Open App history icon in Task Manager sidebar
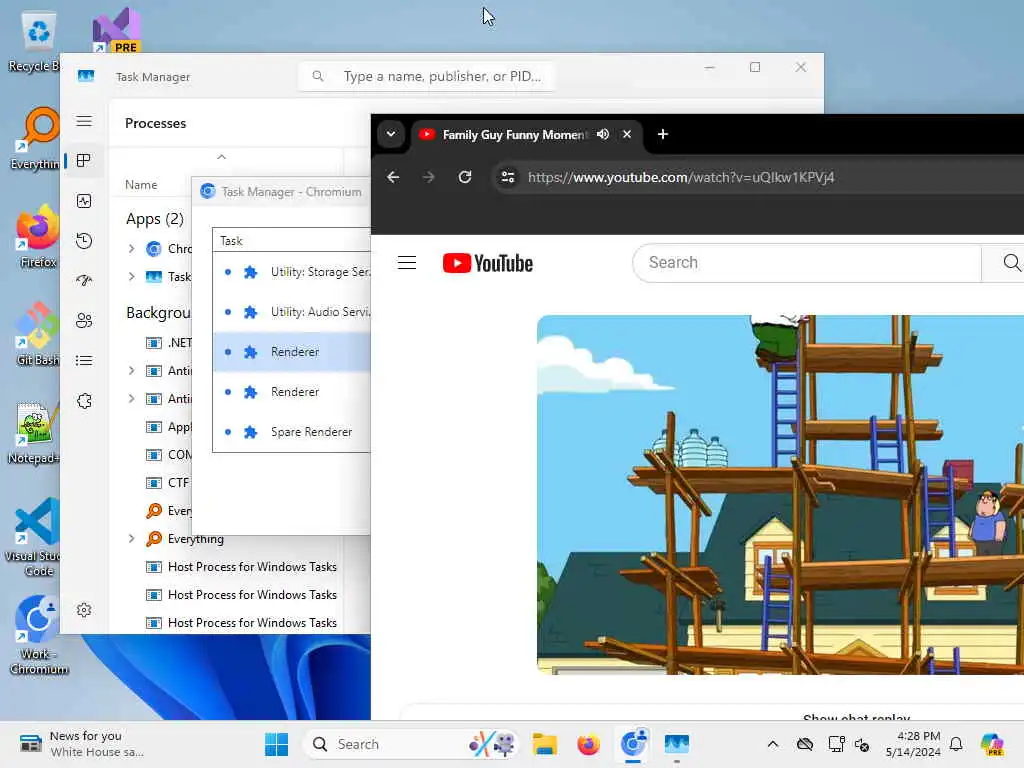Image resolution: width=1024 pixels, height=768 pixels. (x=84, y=241)
